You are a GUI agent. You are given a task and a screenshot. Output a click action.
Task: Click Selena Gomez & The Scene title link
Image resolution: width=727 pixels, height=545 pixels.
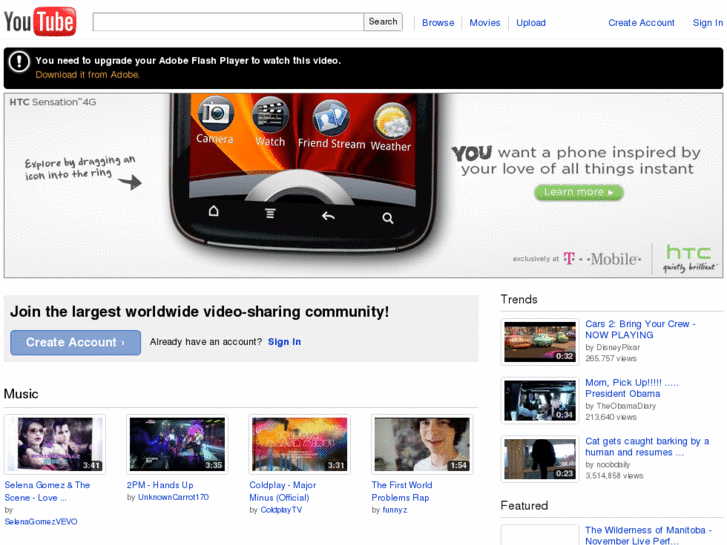(x=47, y=491)
